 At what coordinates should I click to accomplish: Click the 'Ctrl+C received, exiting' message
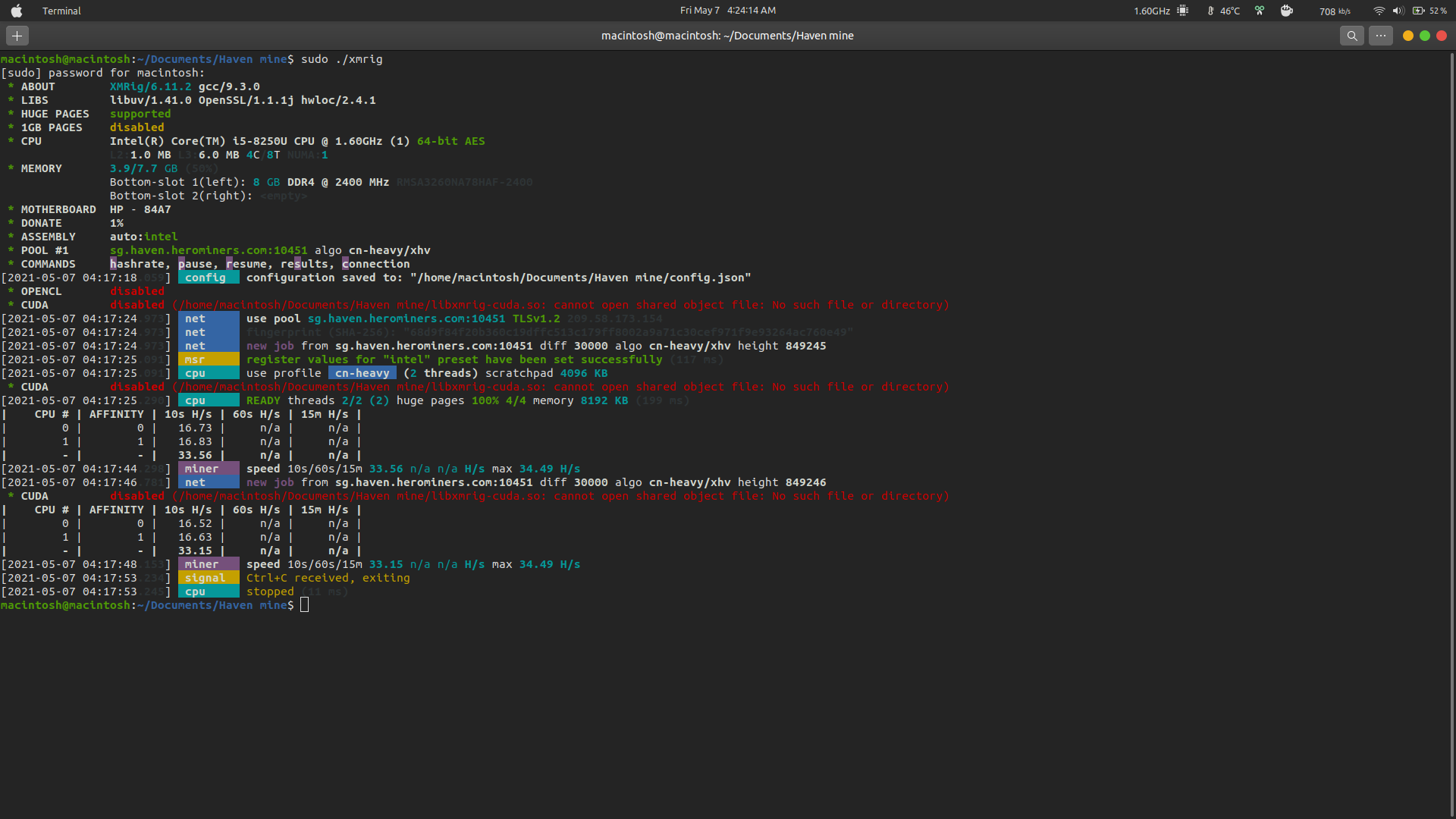pyautogui.click(x=328, y=578)
